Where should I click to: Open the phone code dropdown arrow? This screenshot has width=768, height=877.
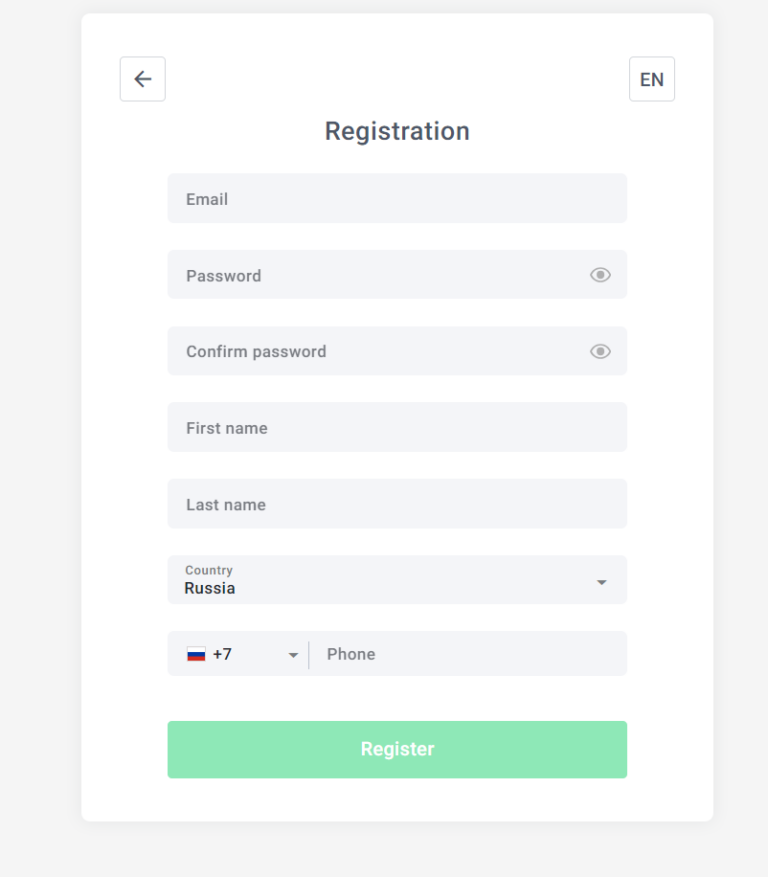(x=293, y=655)
